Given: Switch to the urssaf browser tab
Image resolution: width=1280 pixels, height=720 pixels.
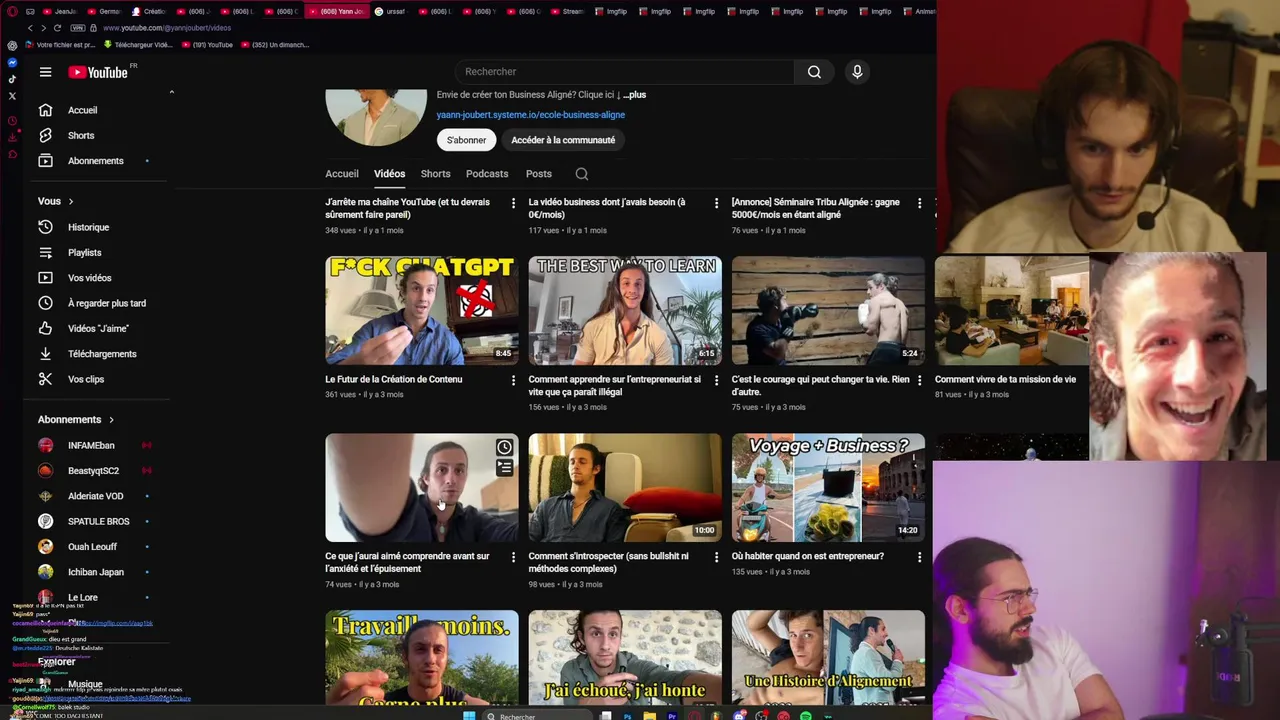Looking at the screenshot, I should (393, 11).
